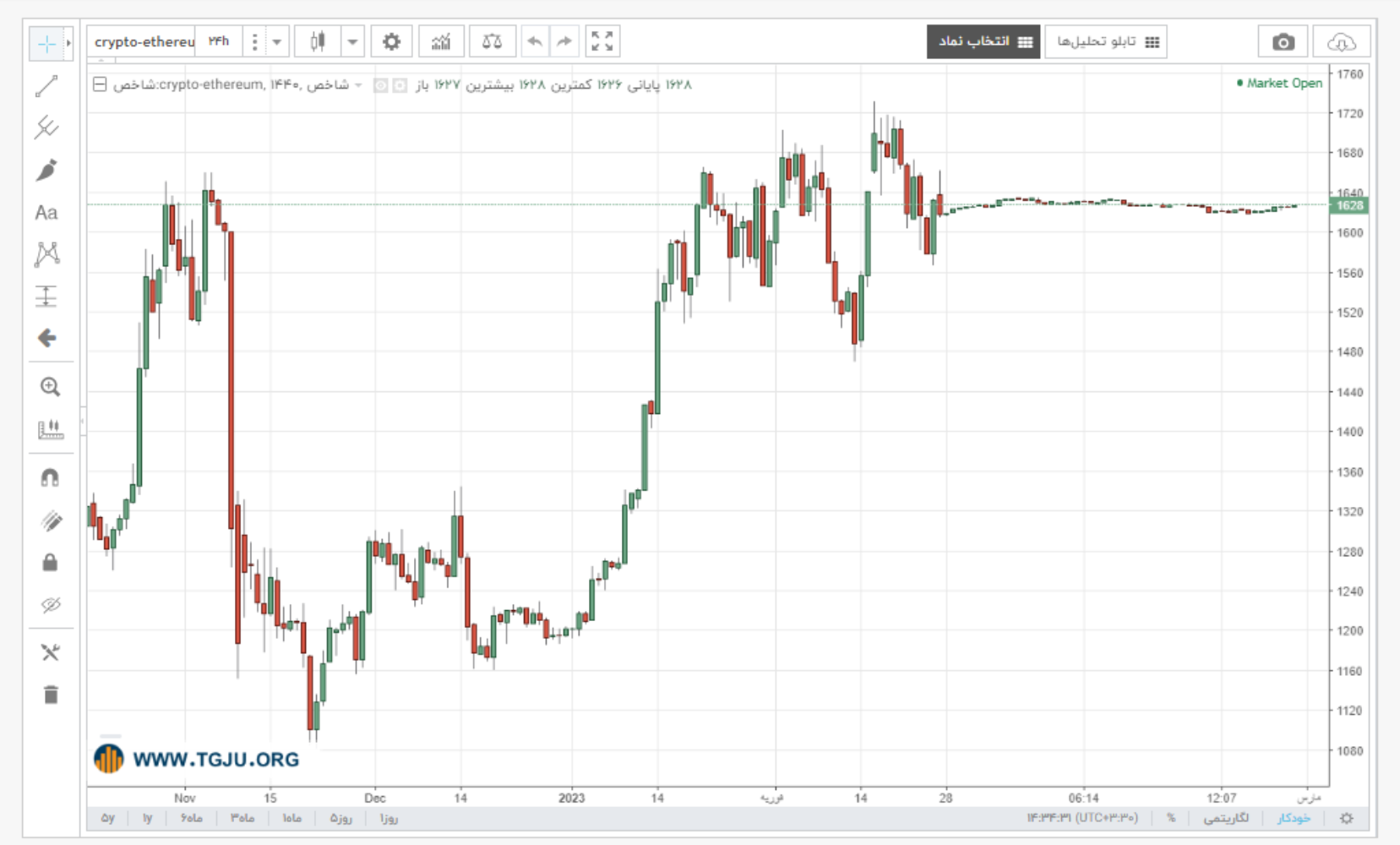This screenshot has height=845, width=1400.
Task: Save chart with the cloud icon
Action: click(1342, 42)
